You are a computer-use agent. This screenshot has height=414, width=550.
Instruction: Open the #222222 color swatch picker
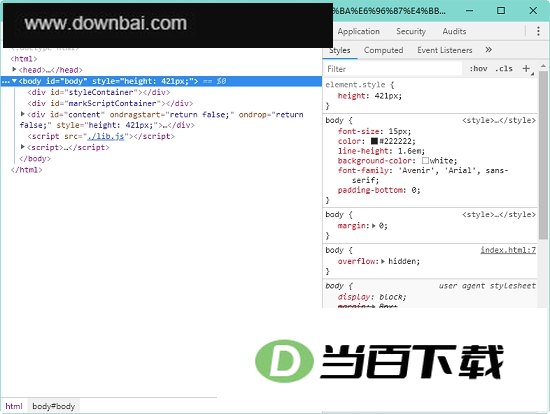(374, 141)
